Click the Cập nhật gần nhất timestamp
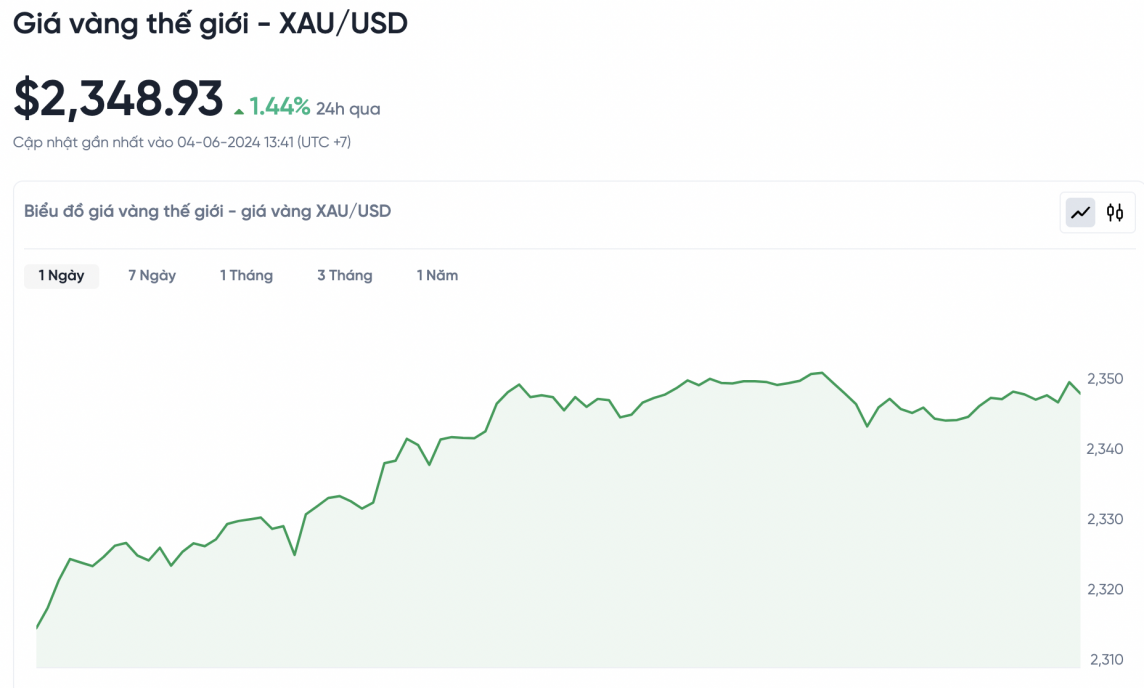Image resolution: width=1144 pixels, height=688 pixels. [x=182, y=142]
